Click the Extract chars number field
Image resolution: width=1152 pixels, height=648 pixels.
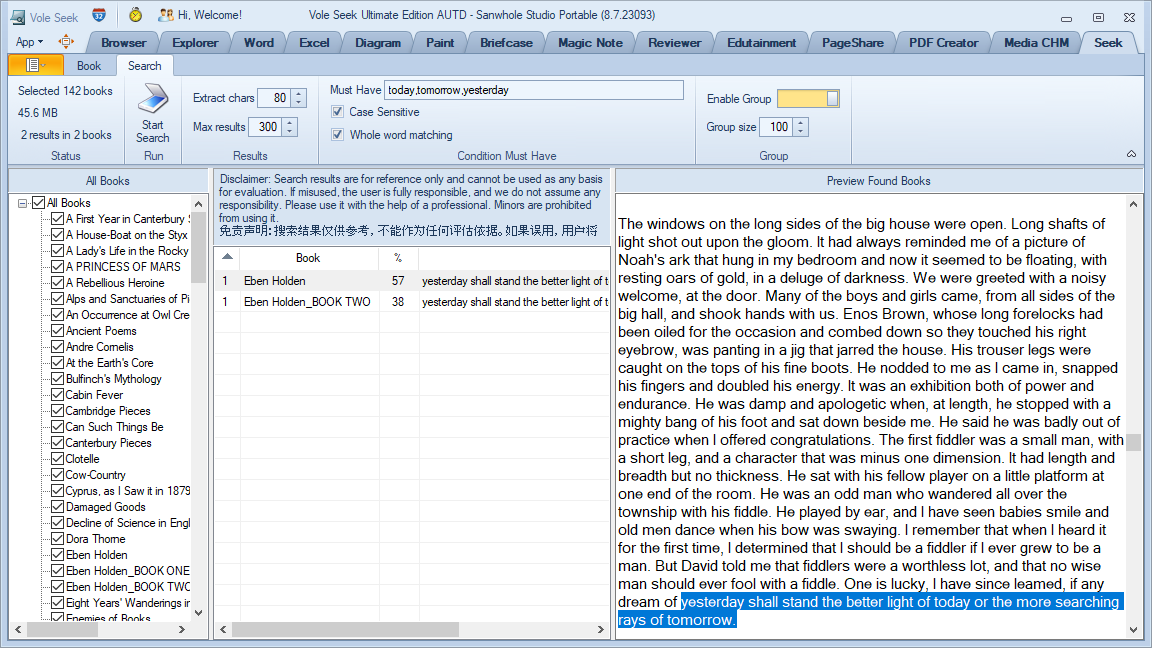(275, 98)
